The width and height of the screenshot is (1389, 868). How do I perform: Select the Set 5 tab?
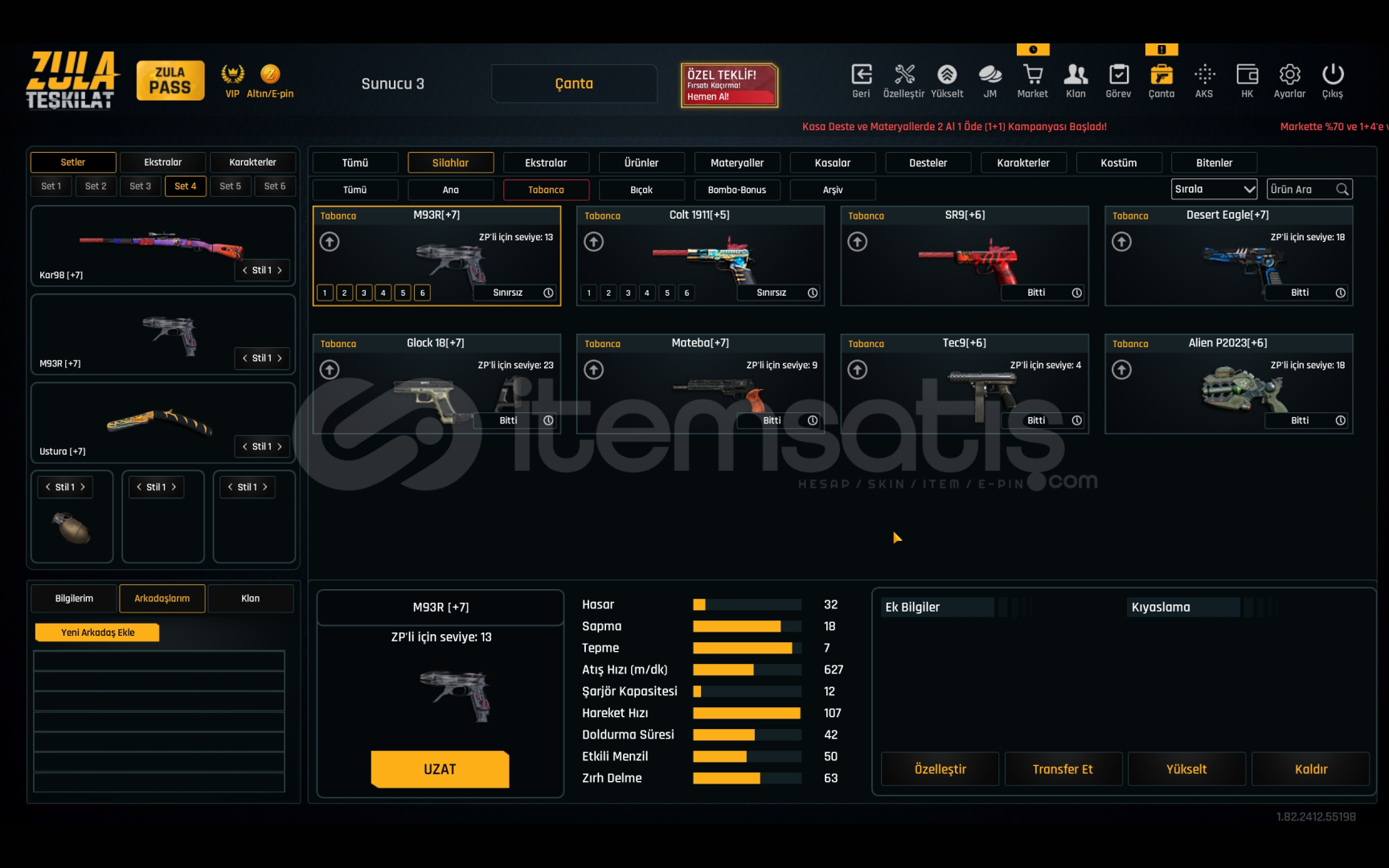click(x=230, y=186)
